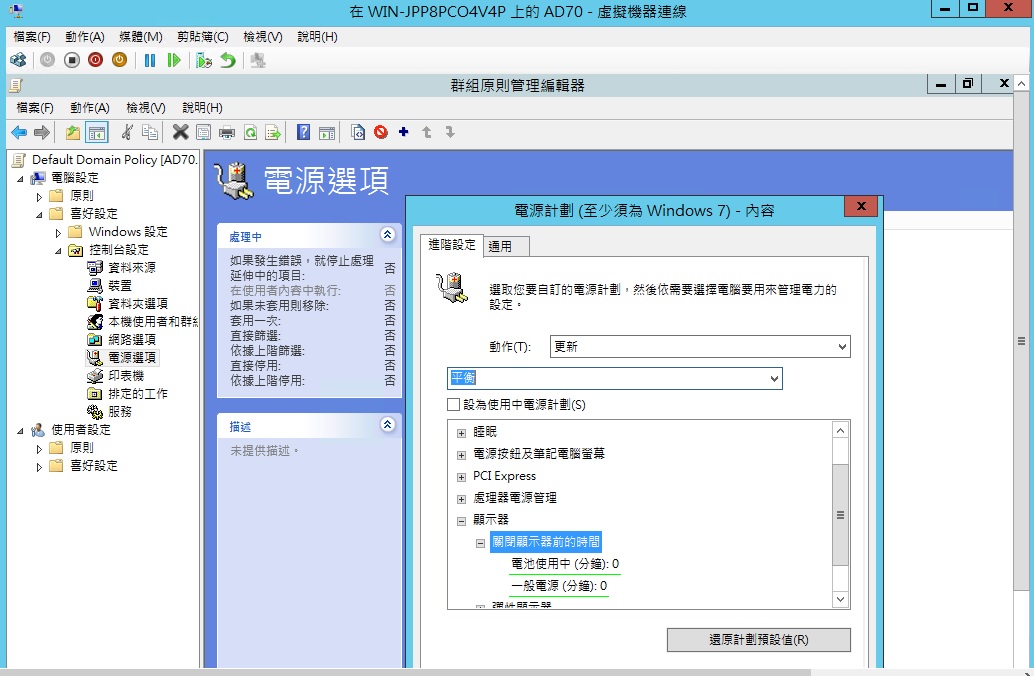This screenshot has width=1034, height=676.
Task: Pause the virtual machine
Action: [x=150, y=60]
